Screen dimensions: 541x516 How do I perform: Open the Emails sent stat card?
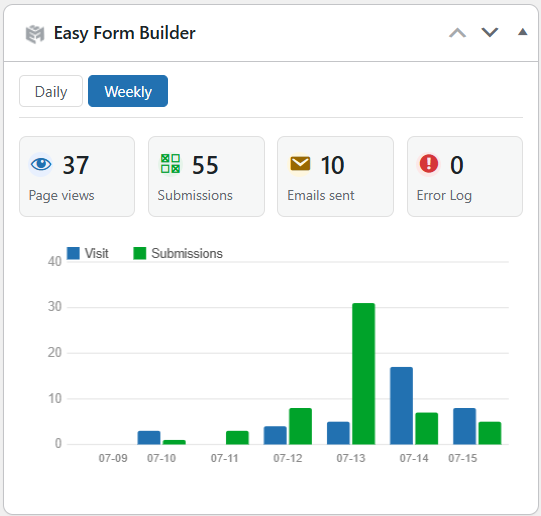[x=335, y=177]
